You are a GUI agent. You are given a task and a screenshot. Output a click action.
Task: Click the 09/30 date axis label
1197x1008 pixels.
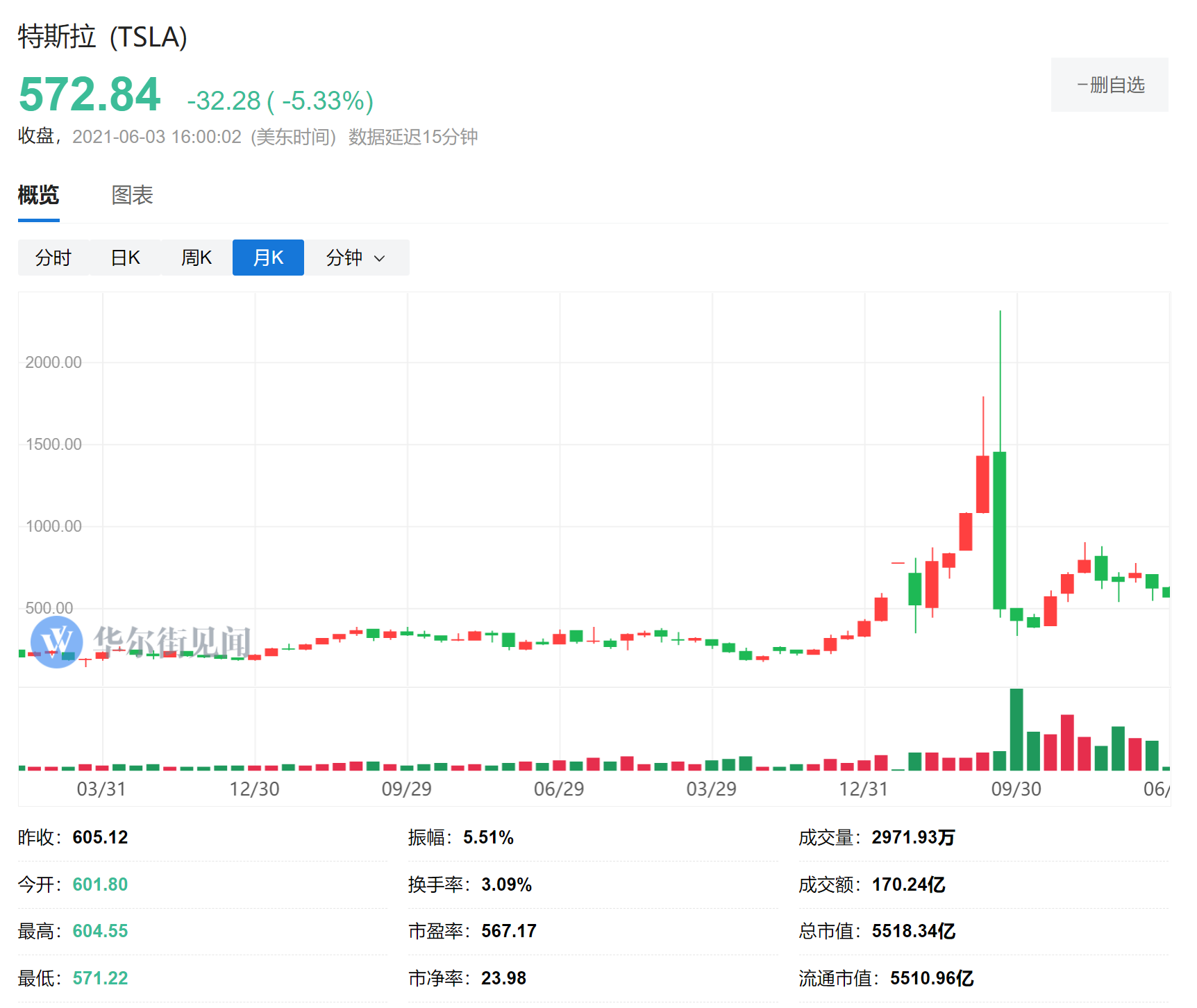coord(1016,789)
